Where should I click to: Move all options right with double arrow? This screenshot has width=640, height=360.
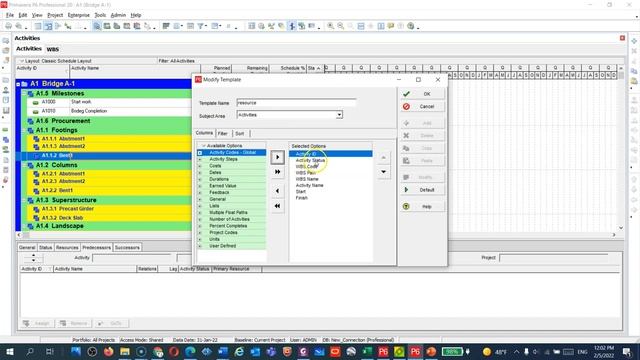pyautogui.click(x=278, y=172)
